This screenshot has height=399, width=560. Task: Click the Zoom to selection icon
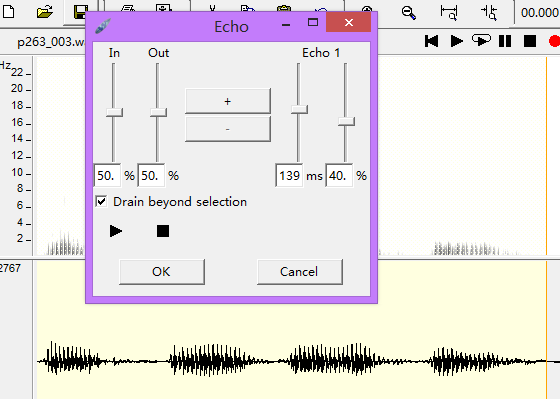pos(489,13)
